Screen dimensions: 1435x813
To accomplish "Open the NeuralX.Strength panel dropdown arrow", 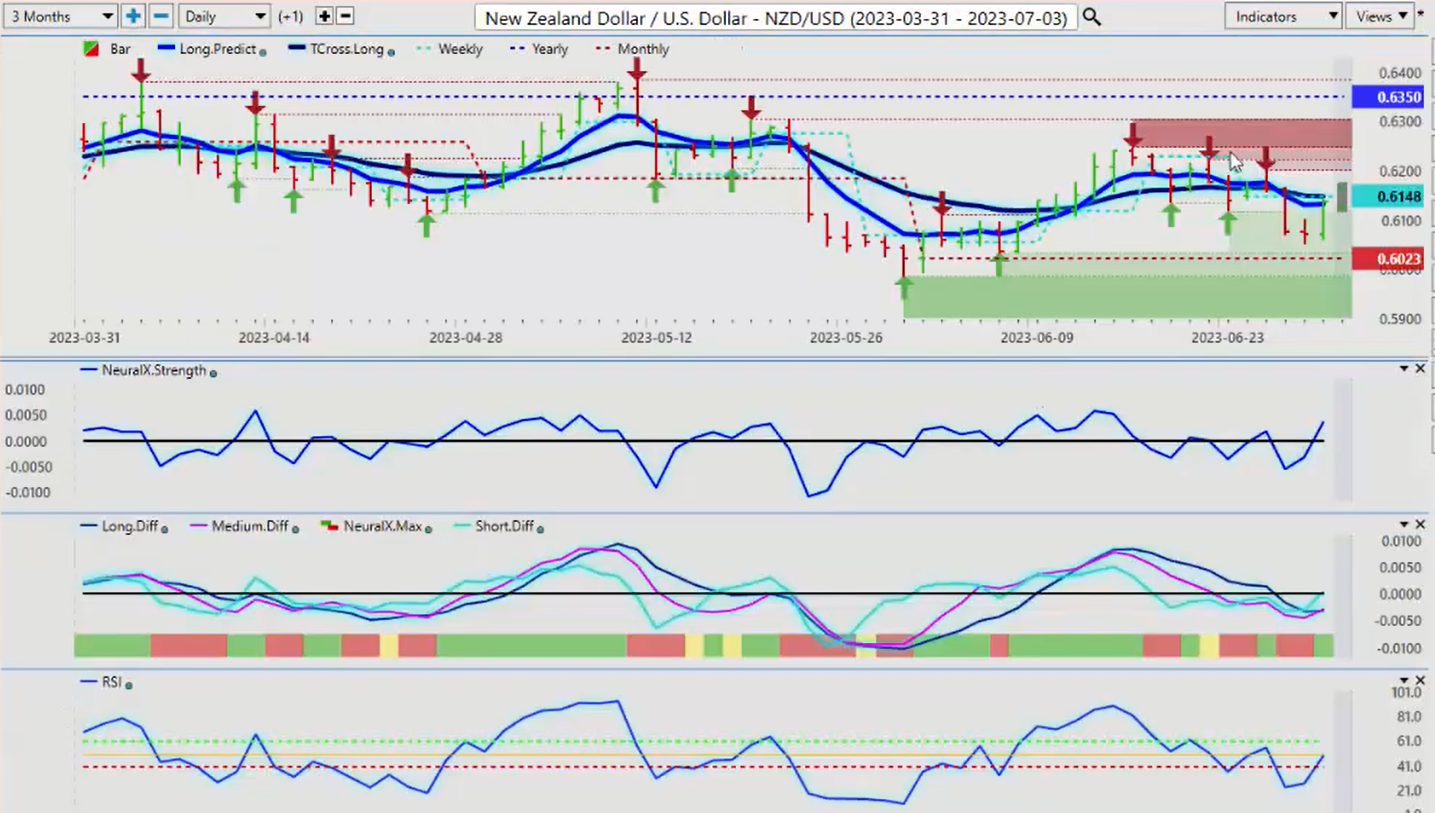I will [1403, 369].
